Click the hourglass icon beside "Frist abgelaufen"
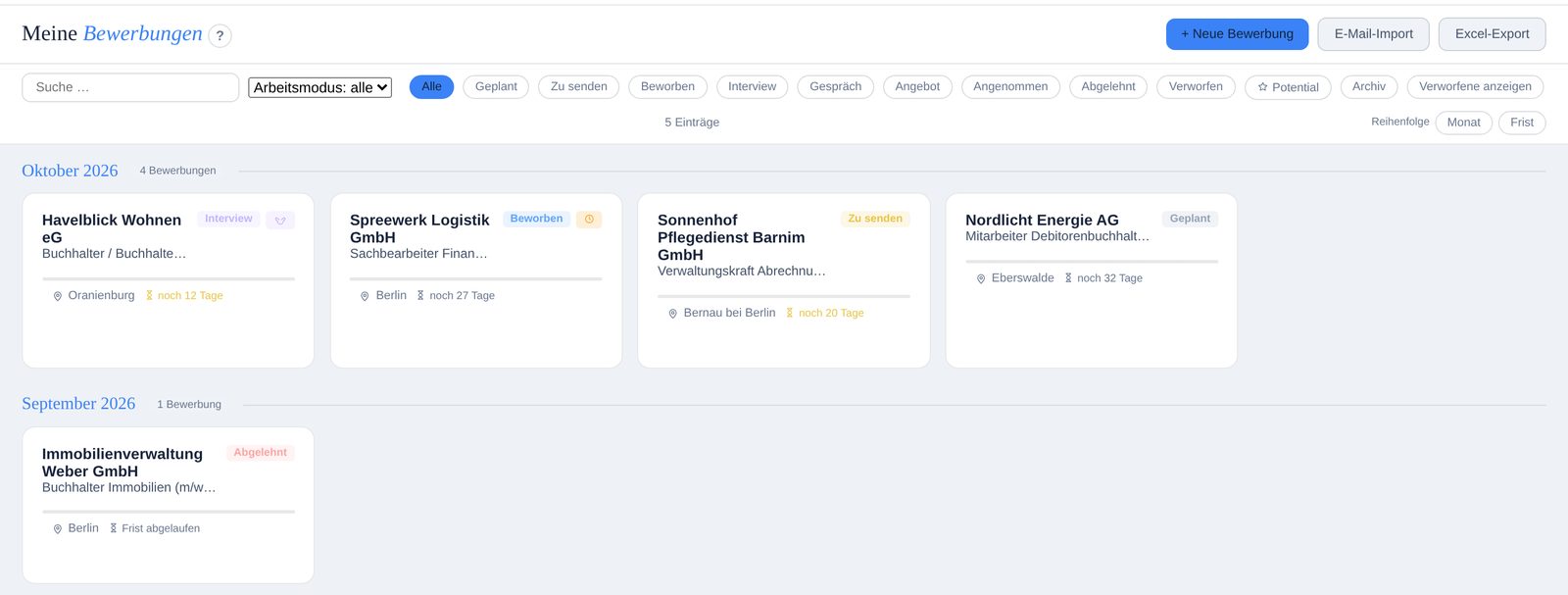Viewport: 1568px width, 595px height. pos(114,528)
